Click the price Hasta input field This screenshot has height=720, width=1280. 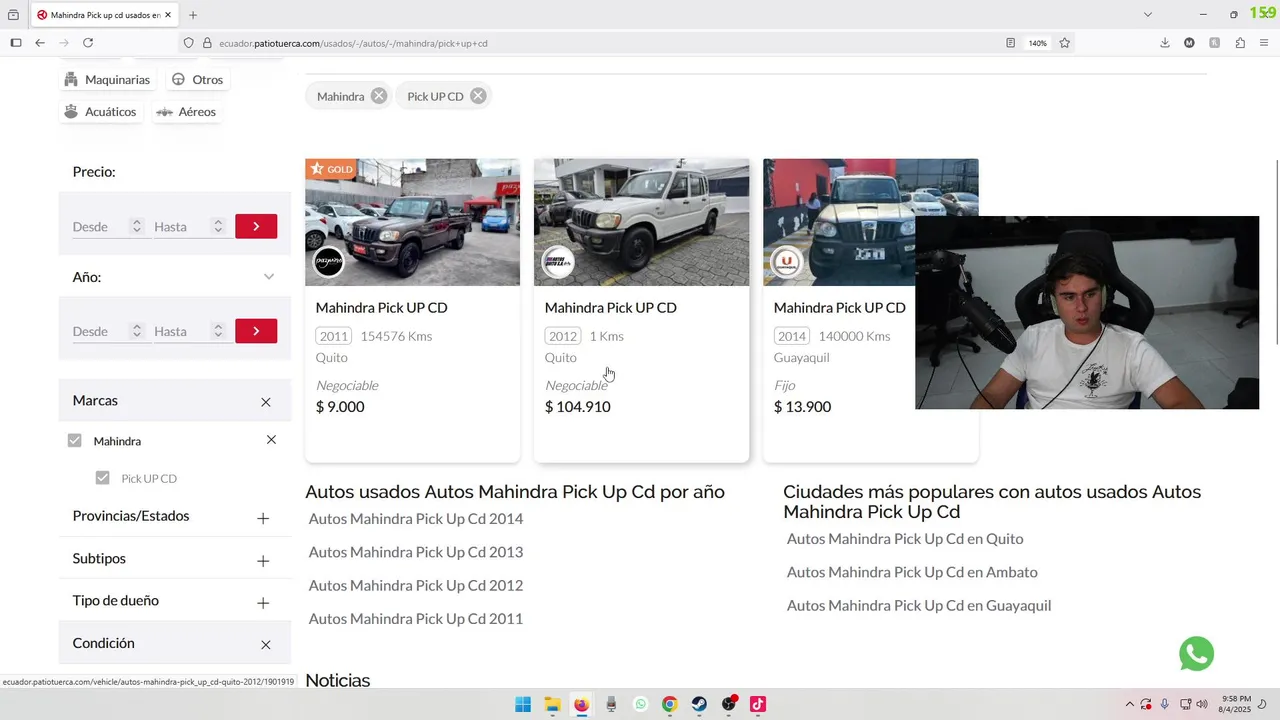[x=181, y=227]
